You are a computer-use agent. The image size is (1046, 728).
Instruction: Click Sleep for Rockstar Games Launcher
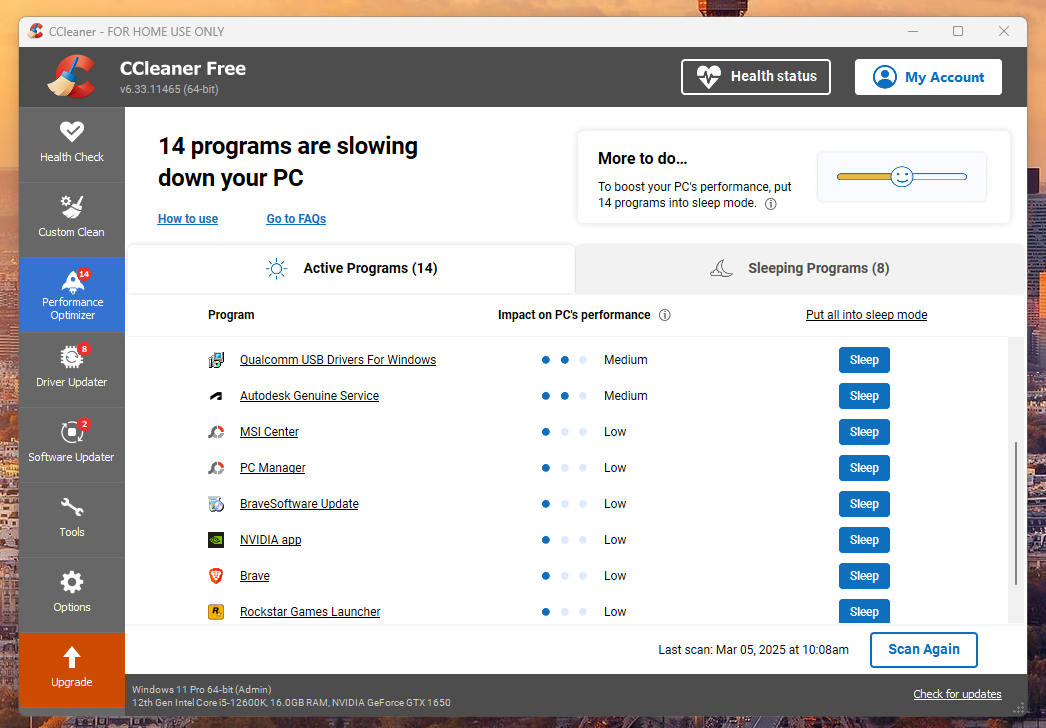click(x=864, y=612)
